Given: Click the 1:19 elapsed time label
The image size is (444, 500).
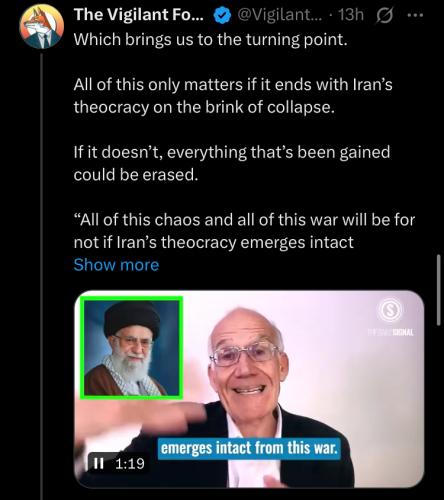Looking at the screenshot, I should 130,464.
